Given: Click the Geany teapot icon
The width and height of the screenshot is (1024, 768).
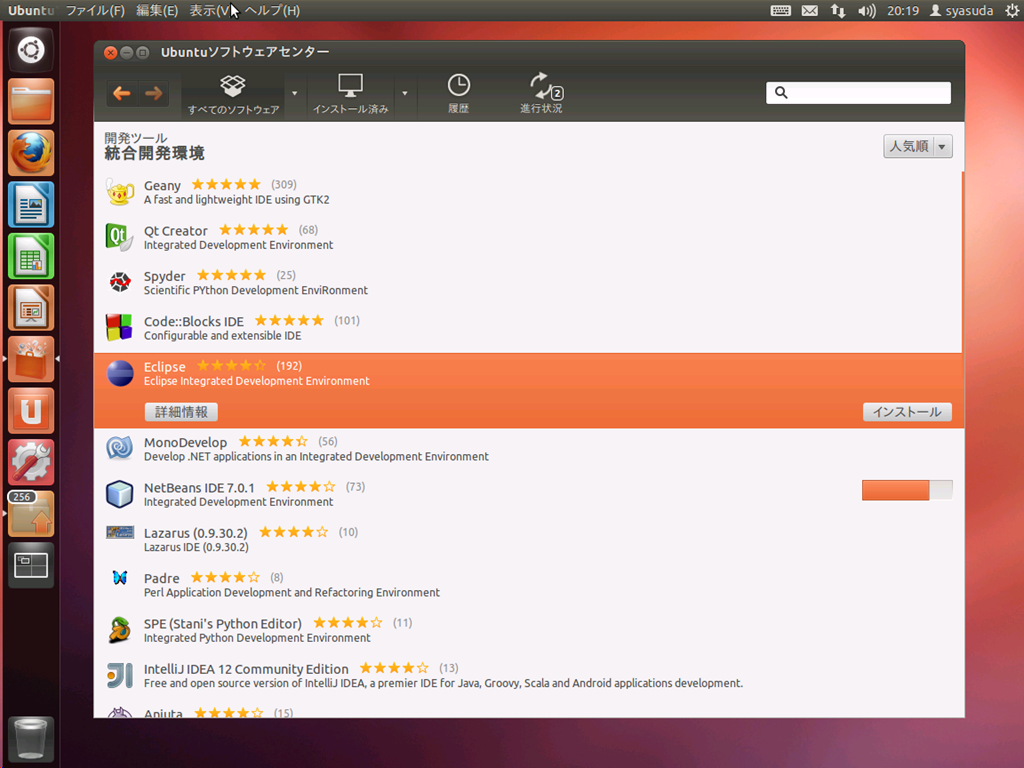Looking at the screenshot, I should tap(120, 192).
